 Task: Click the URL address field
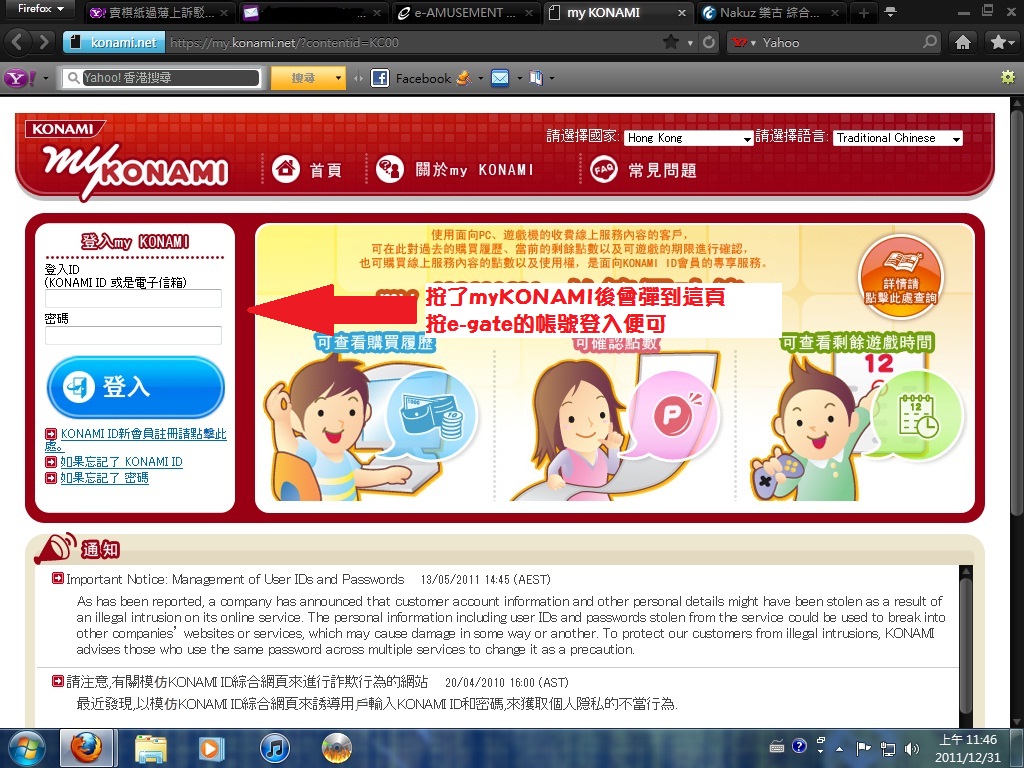tap(411, 42)
